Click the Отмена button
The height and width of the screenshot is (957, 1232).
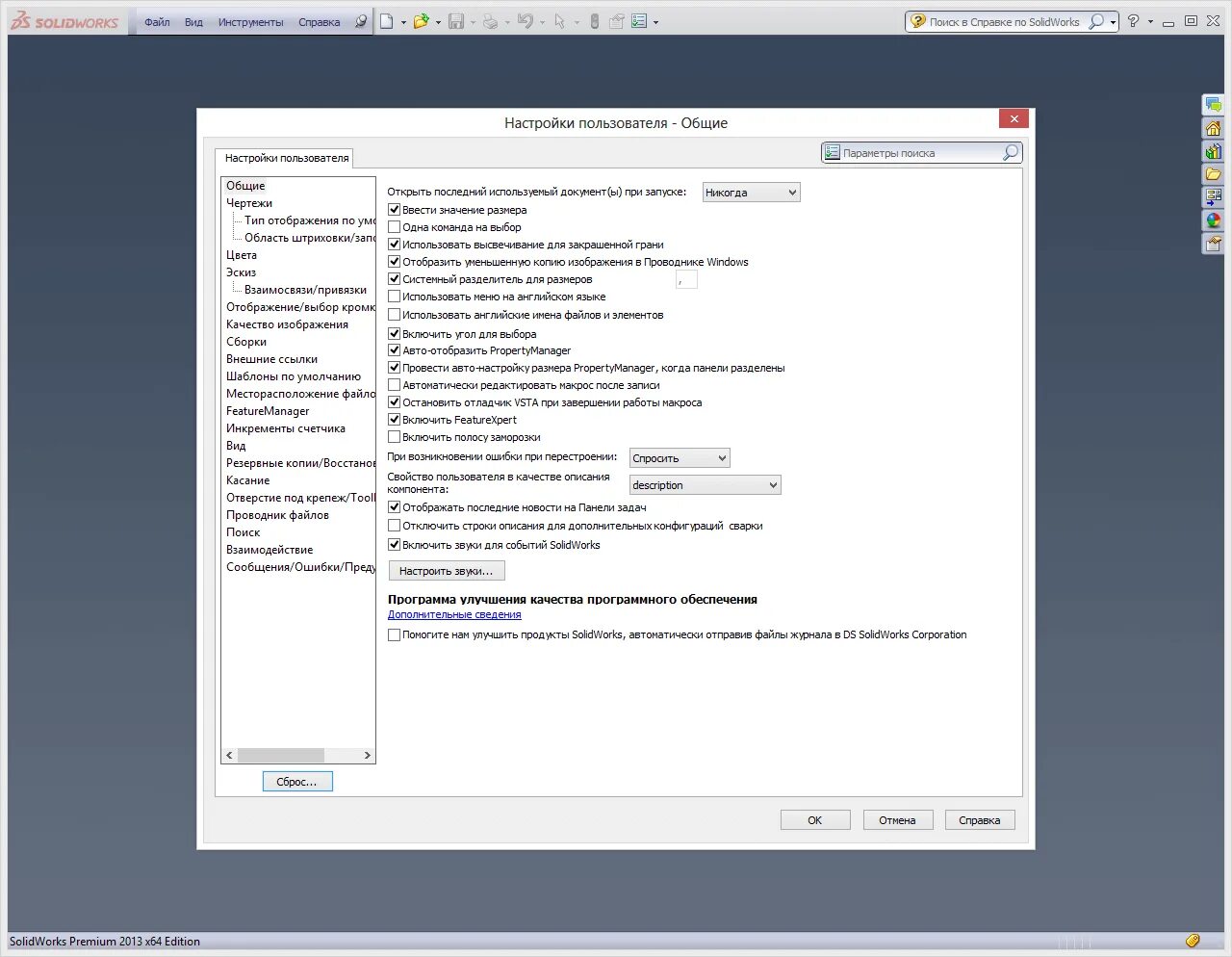click(x=897, y=820)
